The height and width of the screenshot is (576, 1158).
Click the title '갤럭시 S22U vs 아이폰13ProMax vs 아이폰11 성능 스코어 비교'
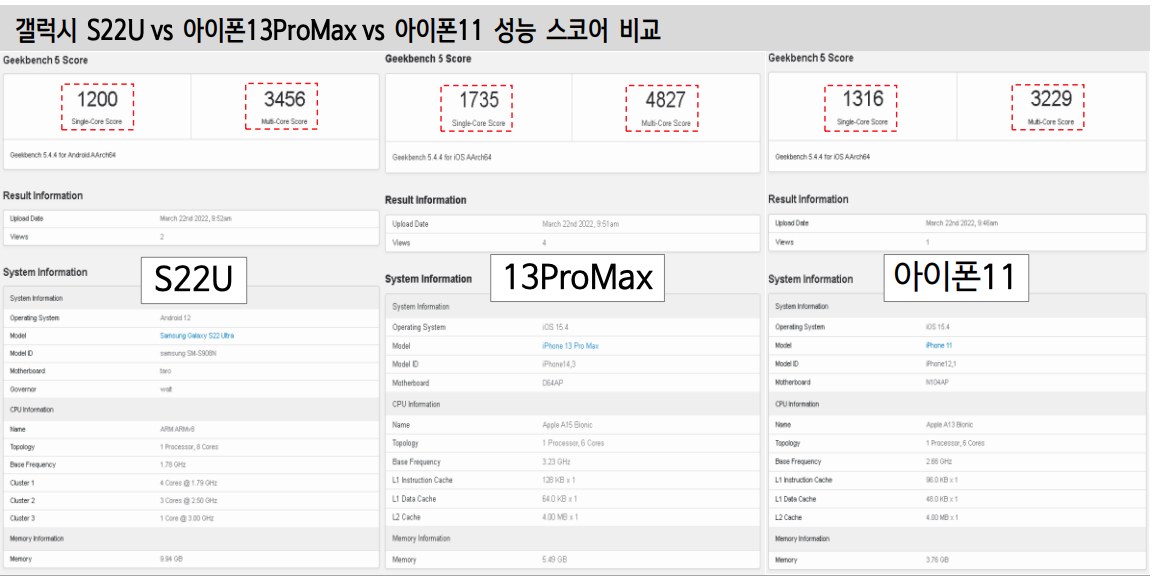pos(338,30)
